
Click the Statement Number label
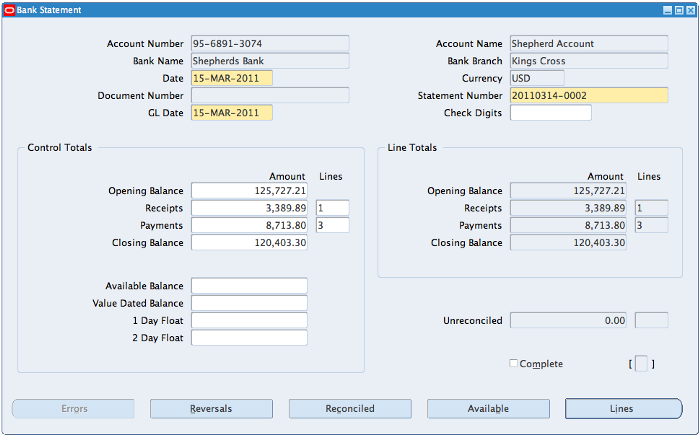[x=460, y=96]
